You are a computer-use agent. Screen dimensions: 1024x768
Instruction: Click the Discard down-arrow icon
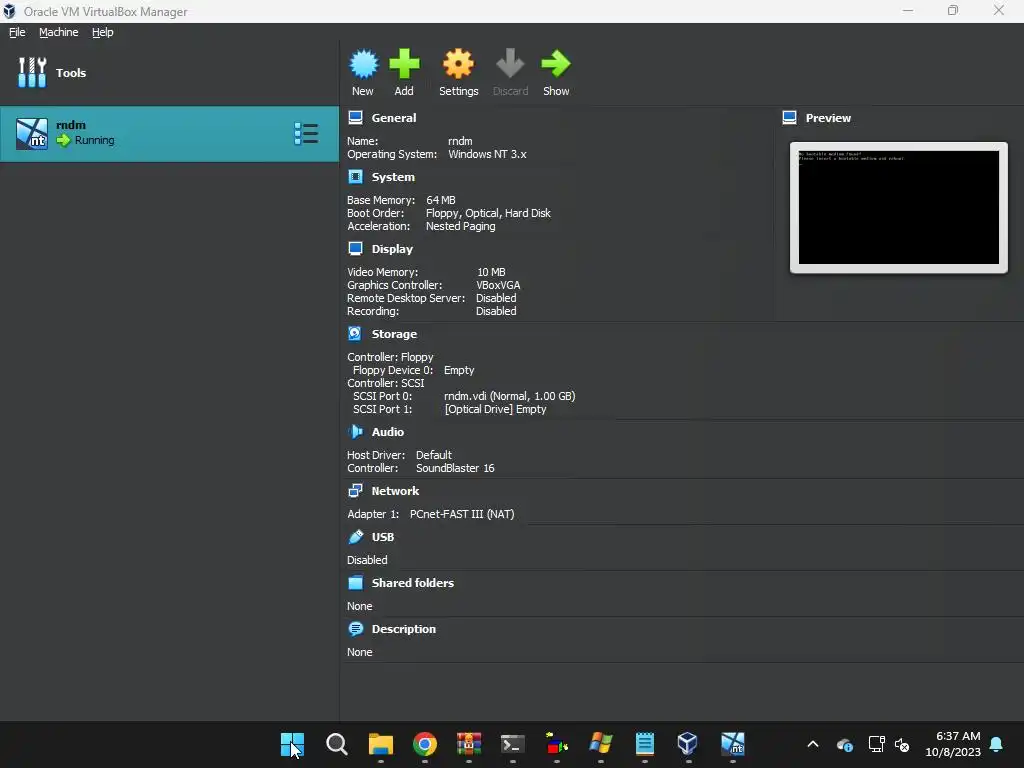[510, 64]
